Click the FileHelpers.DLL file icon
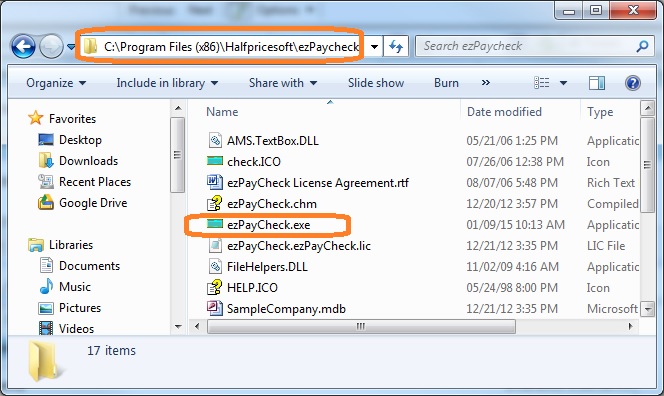The width and height of the screenshot is (664, 396). [x=215, y=266]
